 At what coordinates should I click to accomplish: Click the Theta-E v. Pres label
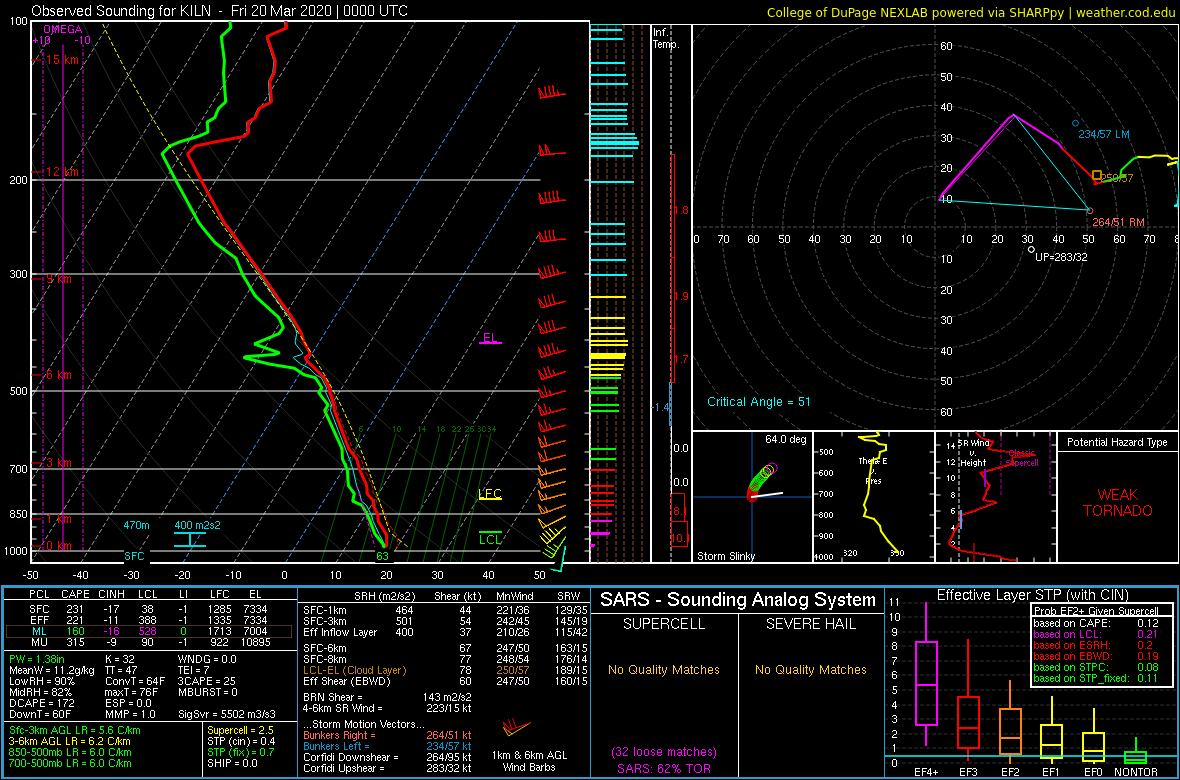click(874, 471)
